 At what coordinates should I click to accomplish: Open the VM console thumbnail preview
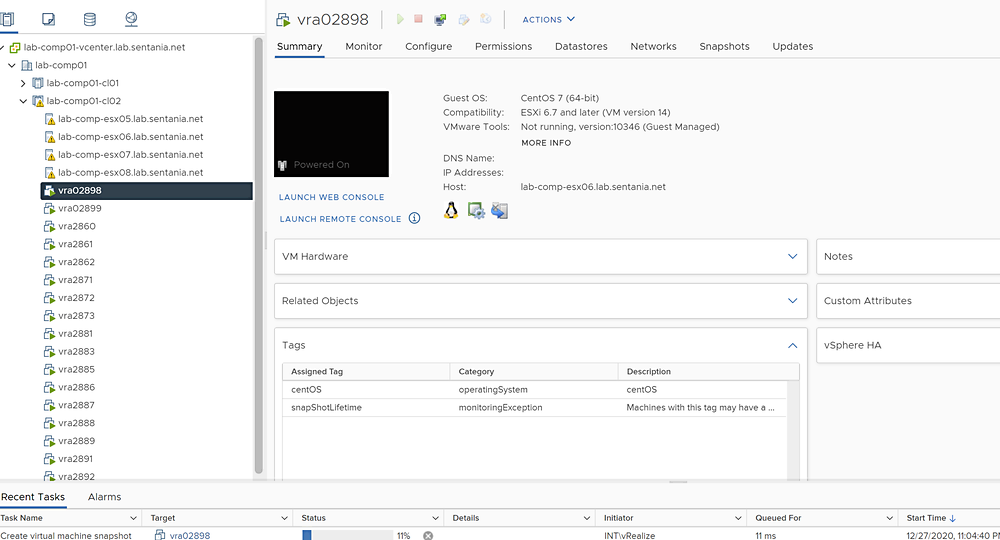pos(331,134)
